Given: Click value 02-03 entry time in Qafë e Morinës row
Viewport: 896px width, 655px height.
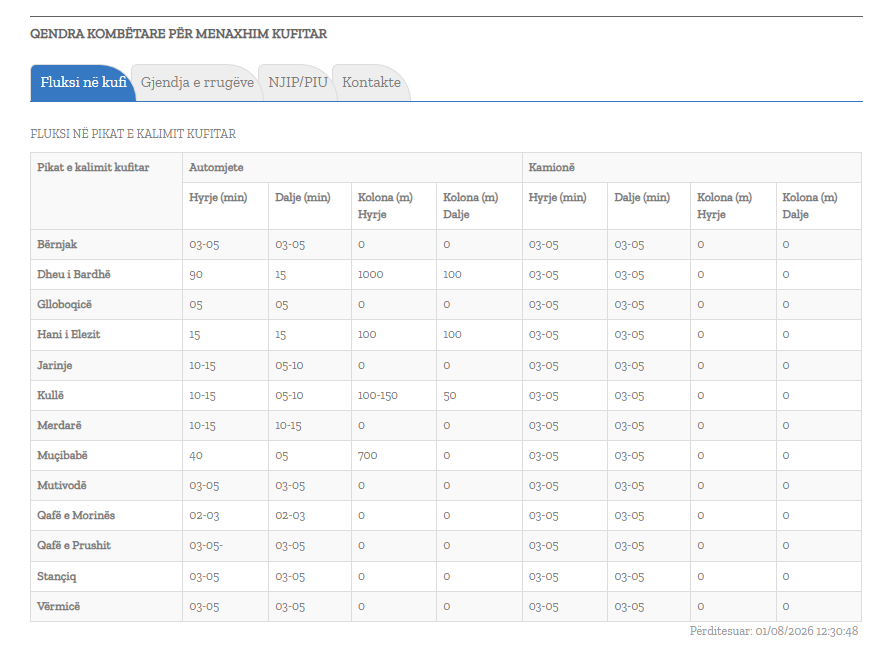Looking at the screenshot, I should (204, 516).
